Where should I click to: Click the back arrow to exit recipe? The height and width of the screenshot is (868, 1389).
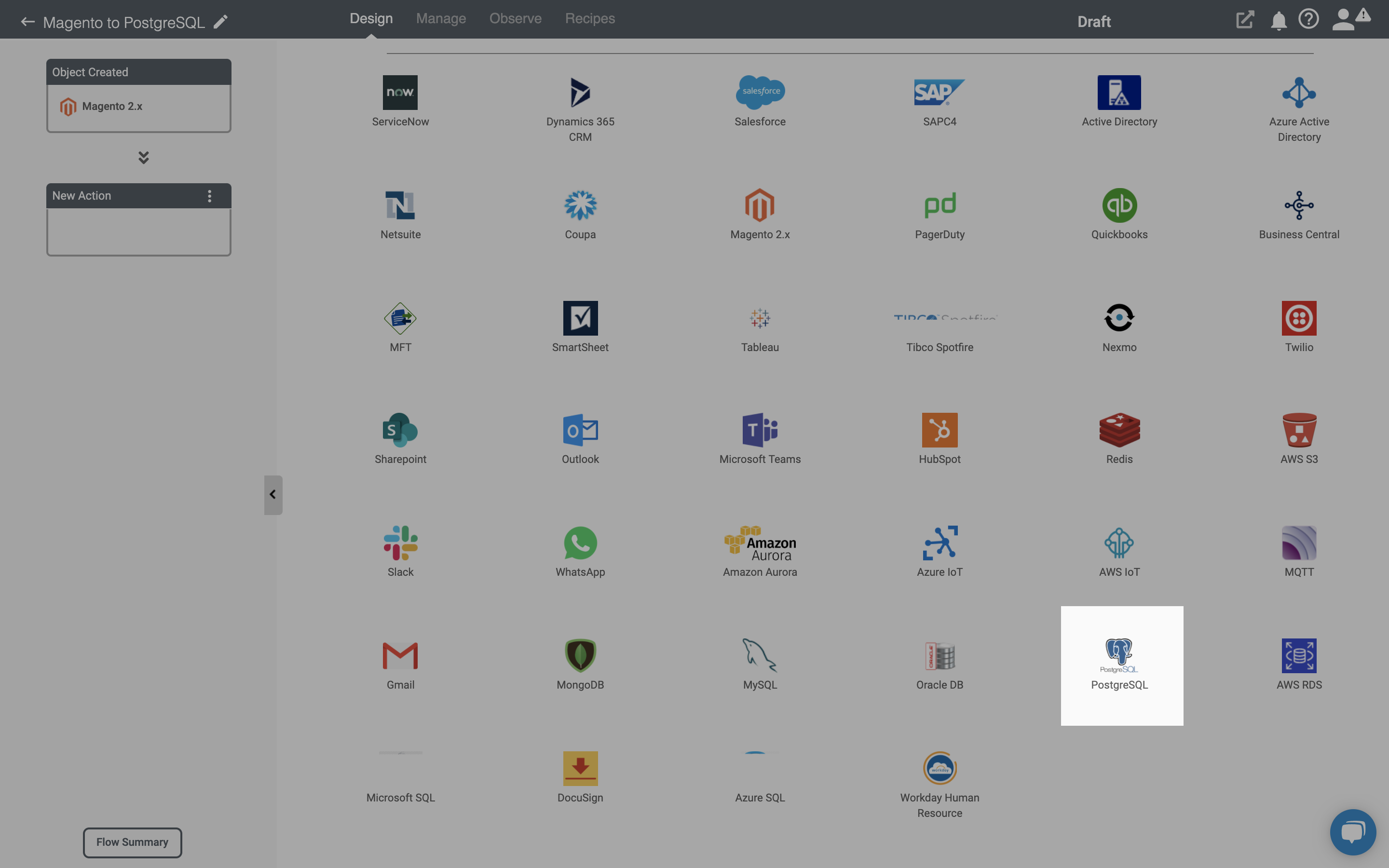(27, 22)
